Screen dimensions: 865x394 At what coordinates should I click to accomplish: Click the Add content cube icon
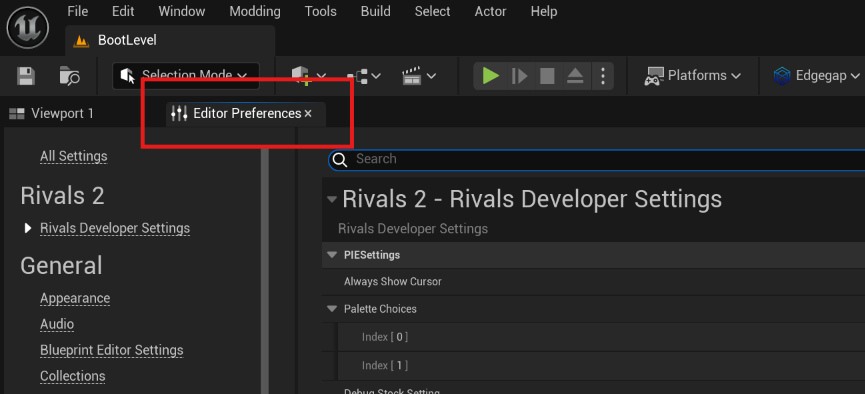300,76
